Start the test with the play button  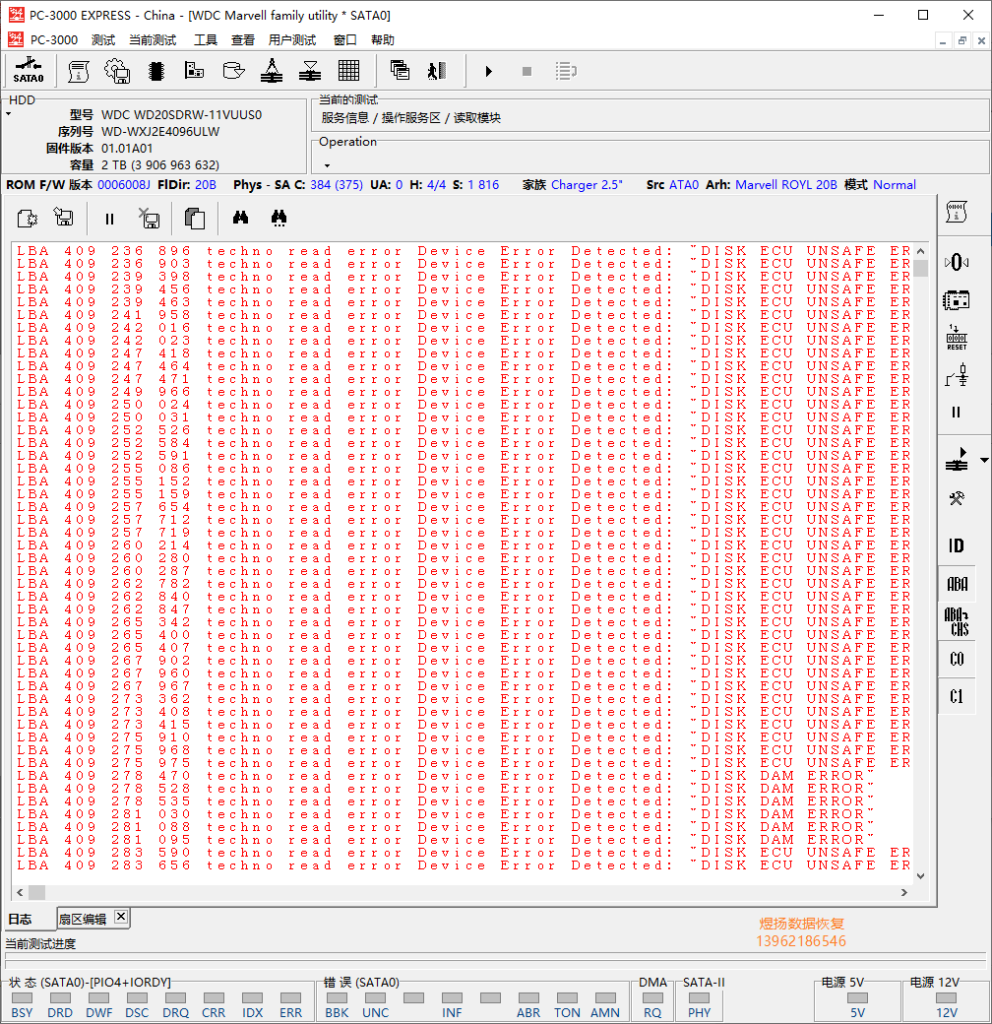(x=488, y=71)
